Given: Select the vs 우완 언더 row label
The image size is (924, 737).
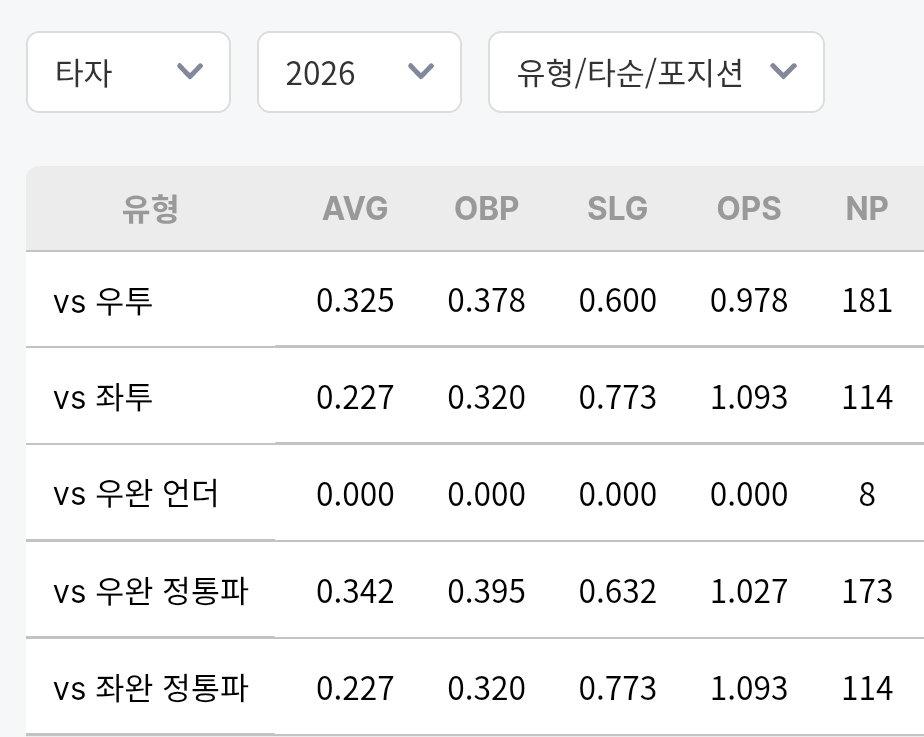Looking at the screenshot, I should pyautogui.click(x=136, y=494).
